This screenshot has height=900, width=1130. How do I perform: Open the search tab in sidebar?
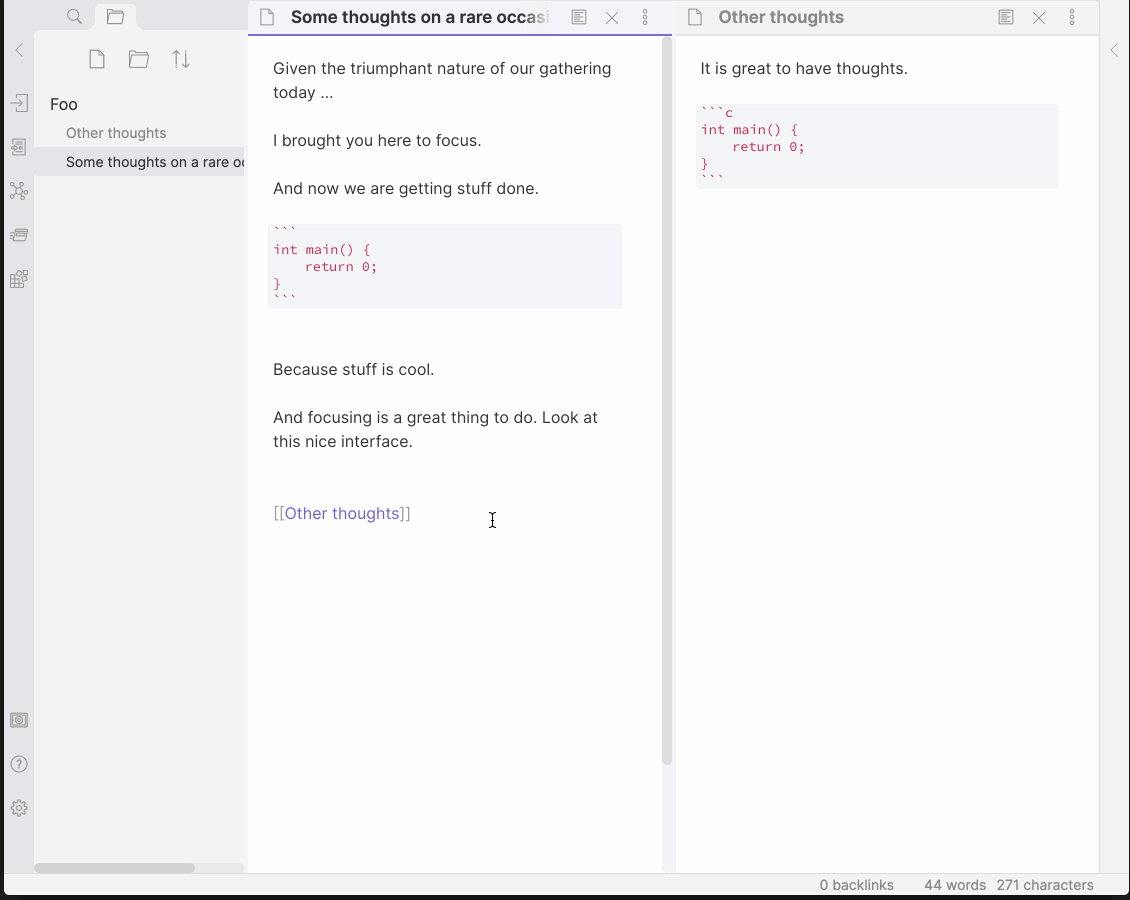(74, 16)
